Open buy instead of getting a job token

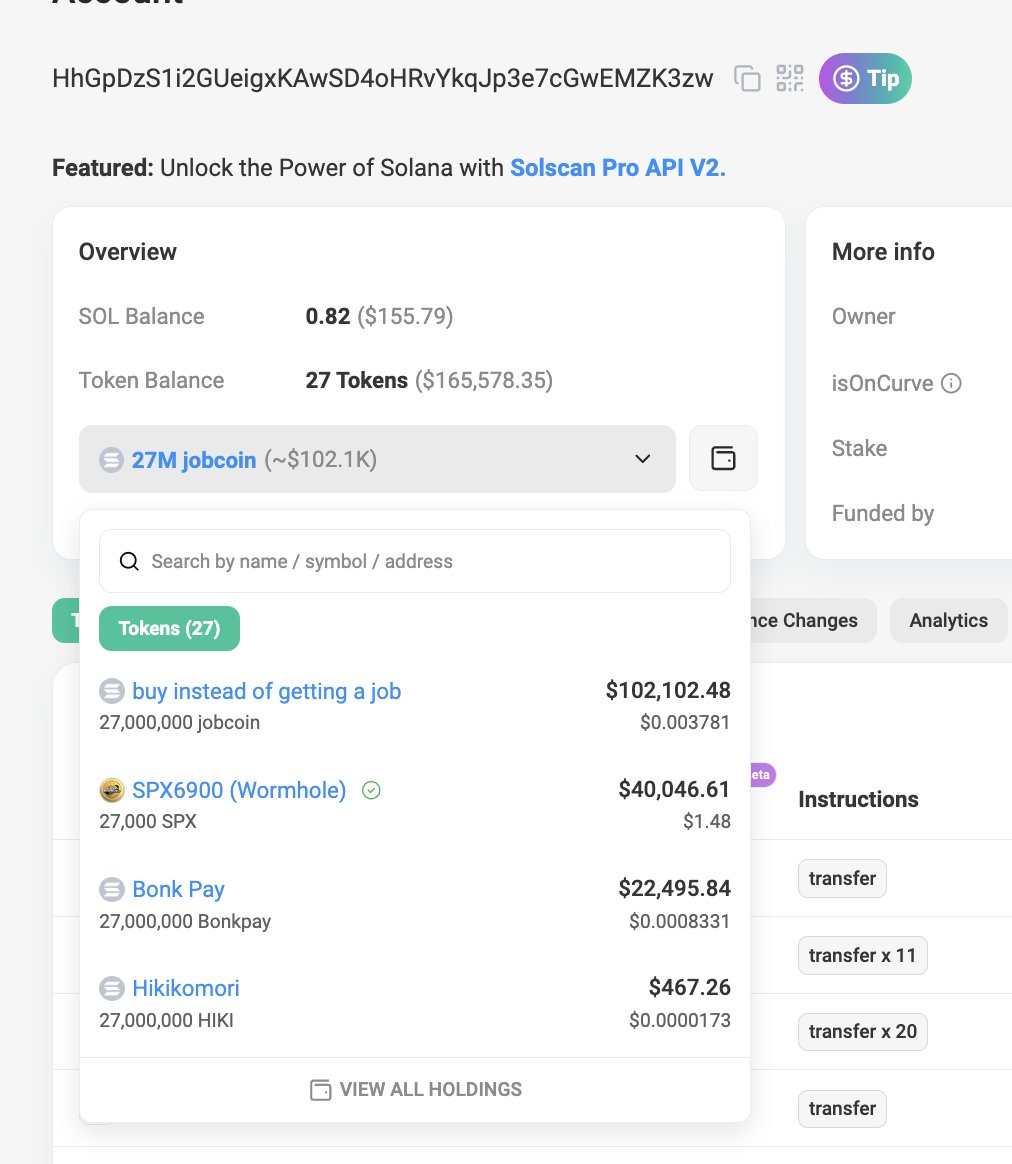[x=267, y=691]
